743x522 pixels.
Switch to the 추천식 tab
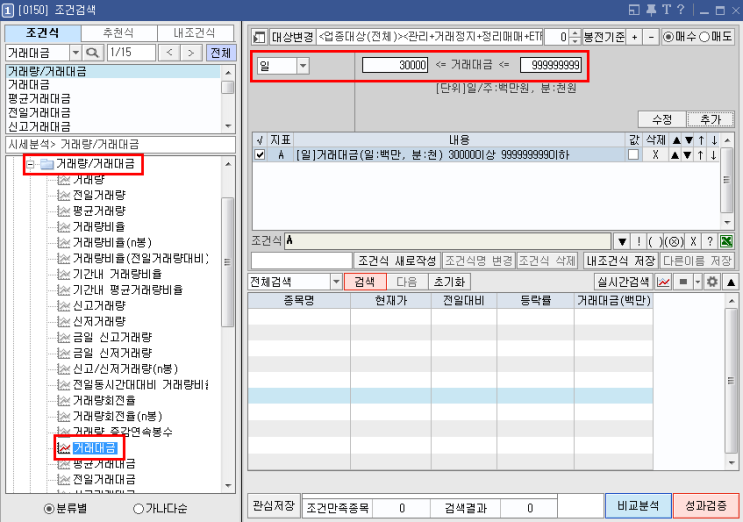[x=118, y=33]
